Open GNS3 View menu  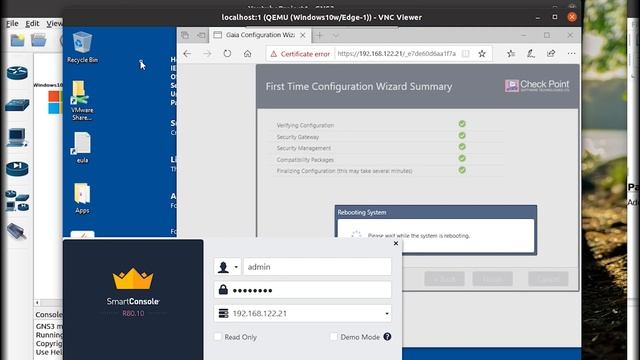54,24
